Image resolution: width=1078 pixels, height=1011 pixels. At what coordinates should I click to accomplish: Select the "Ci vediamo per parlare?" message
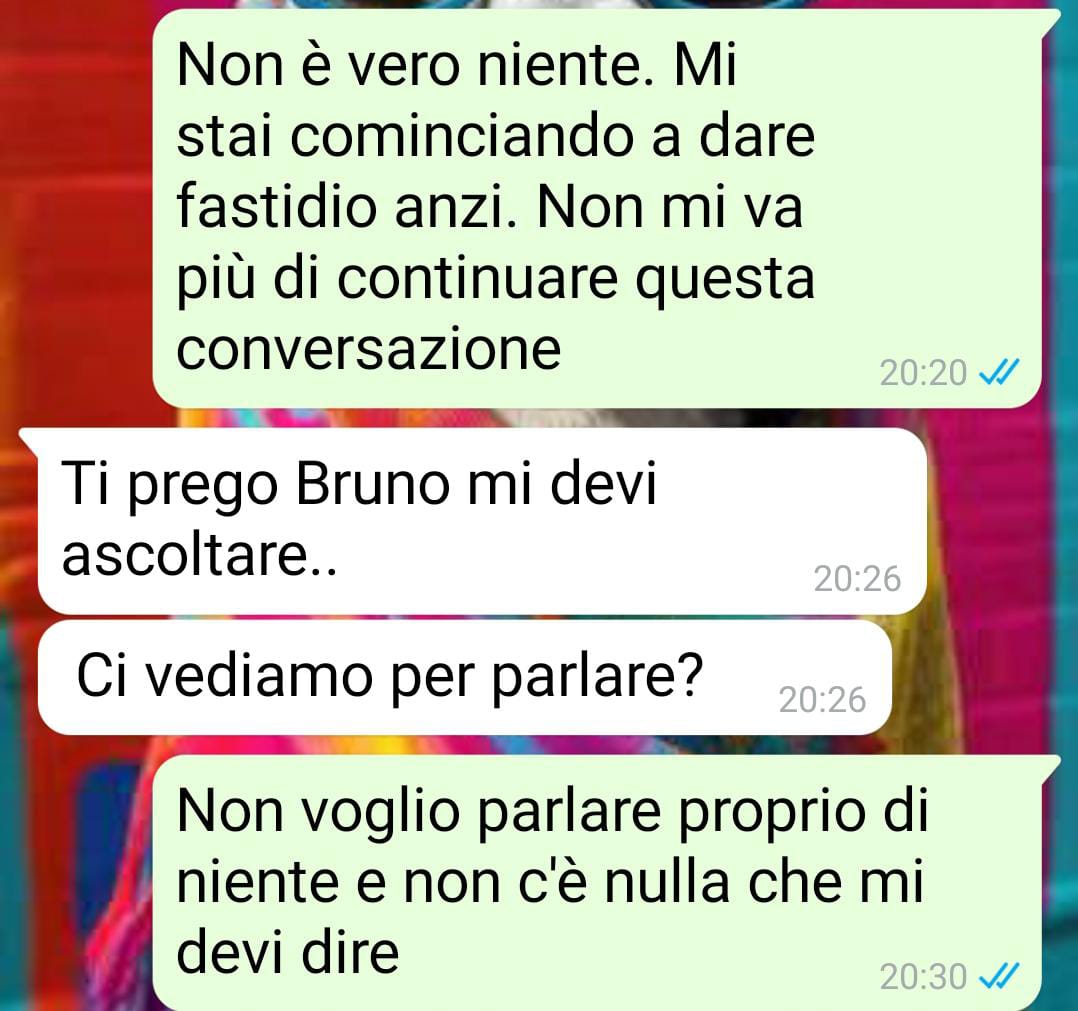coord(465,678)
